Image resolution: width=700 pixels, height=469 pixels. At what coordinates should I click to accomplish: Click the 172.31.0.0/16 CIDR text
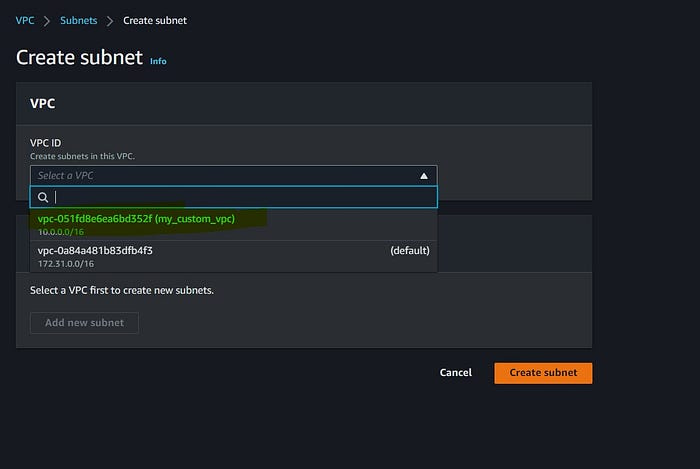[x=66, y=264]
